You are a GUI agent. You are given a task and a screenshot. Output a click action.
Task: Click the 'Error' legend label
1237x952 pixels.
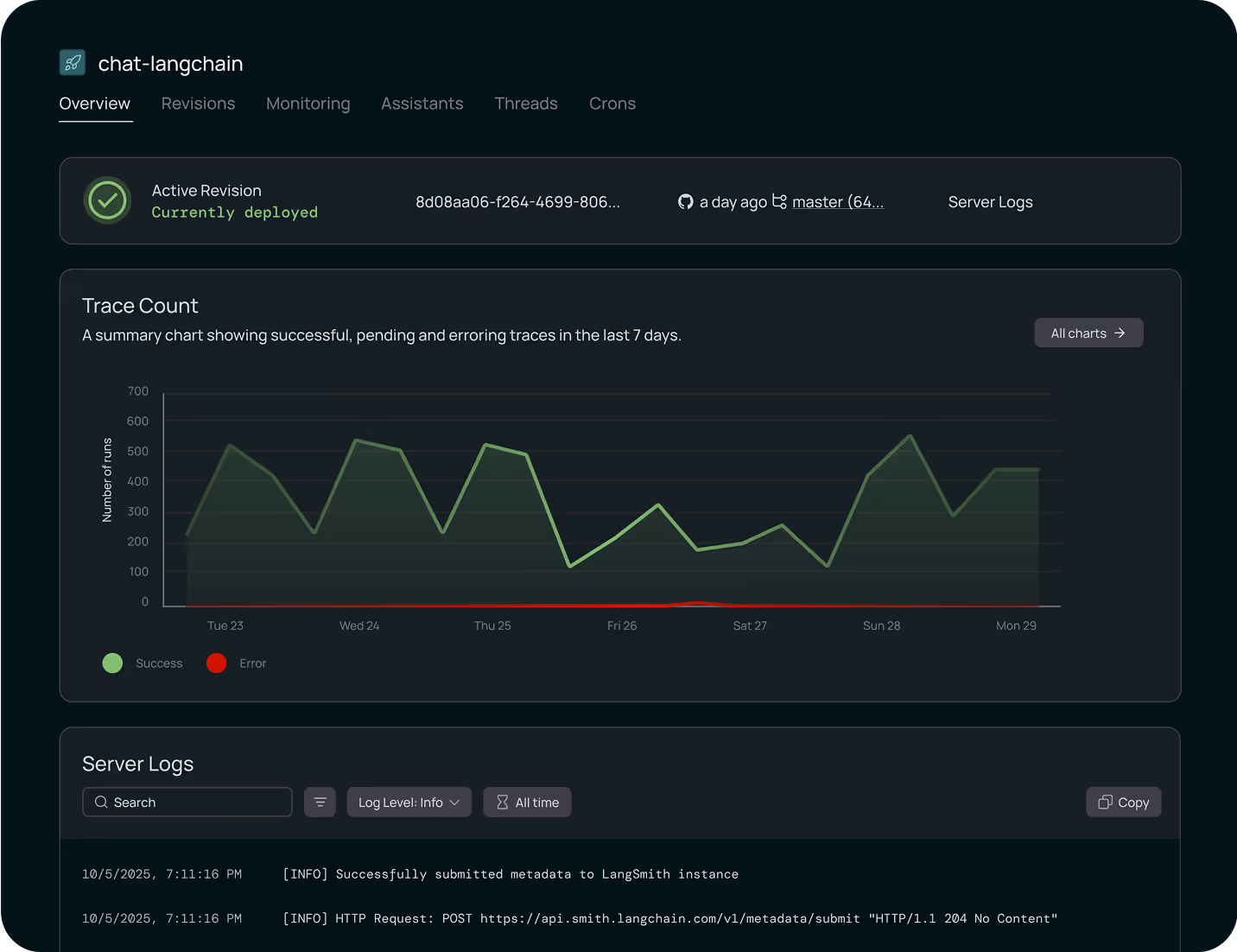(x=252, y=663)
